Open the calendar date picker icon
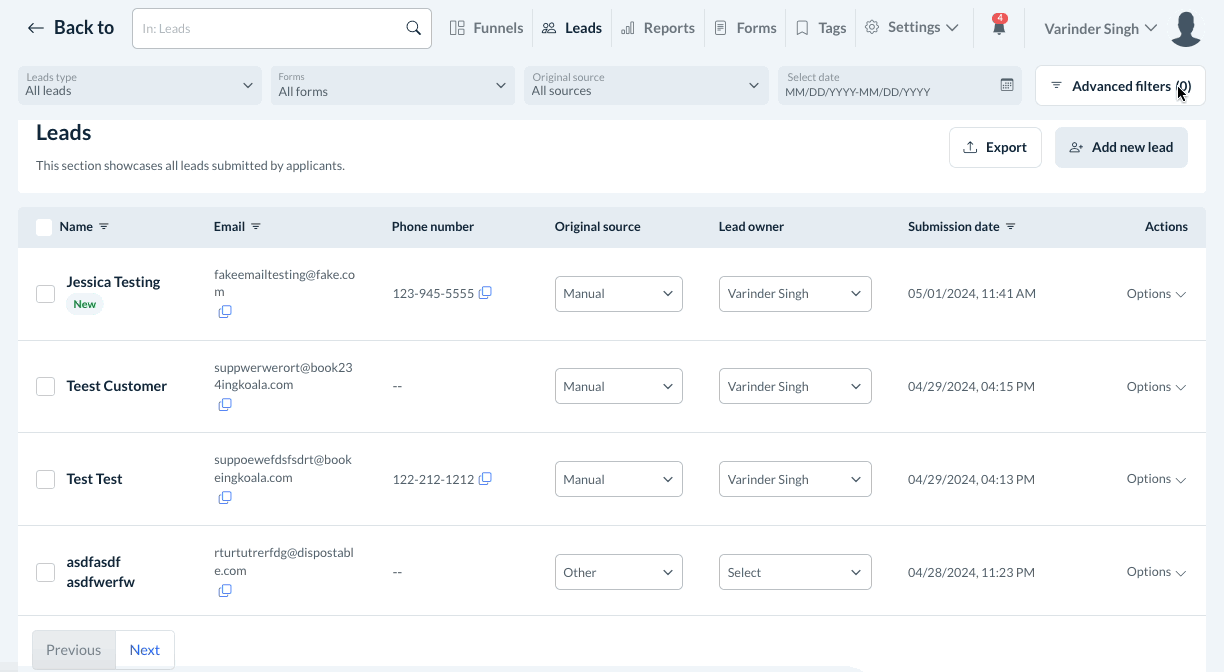 1007,85
